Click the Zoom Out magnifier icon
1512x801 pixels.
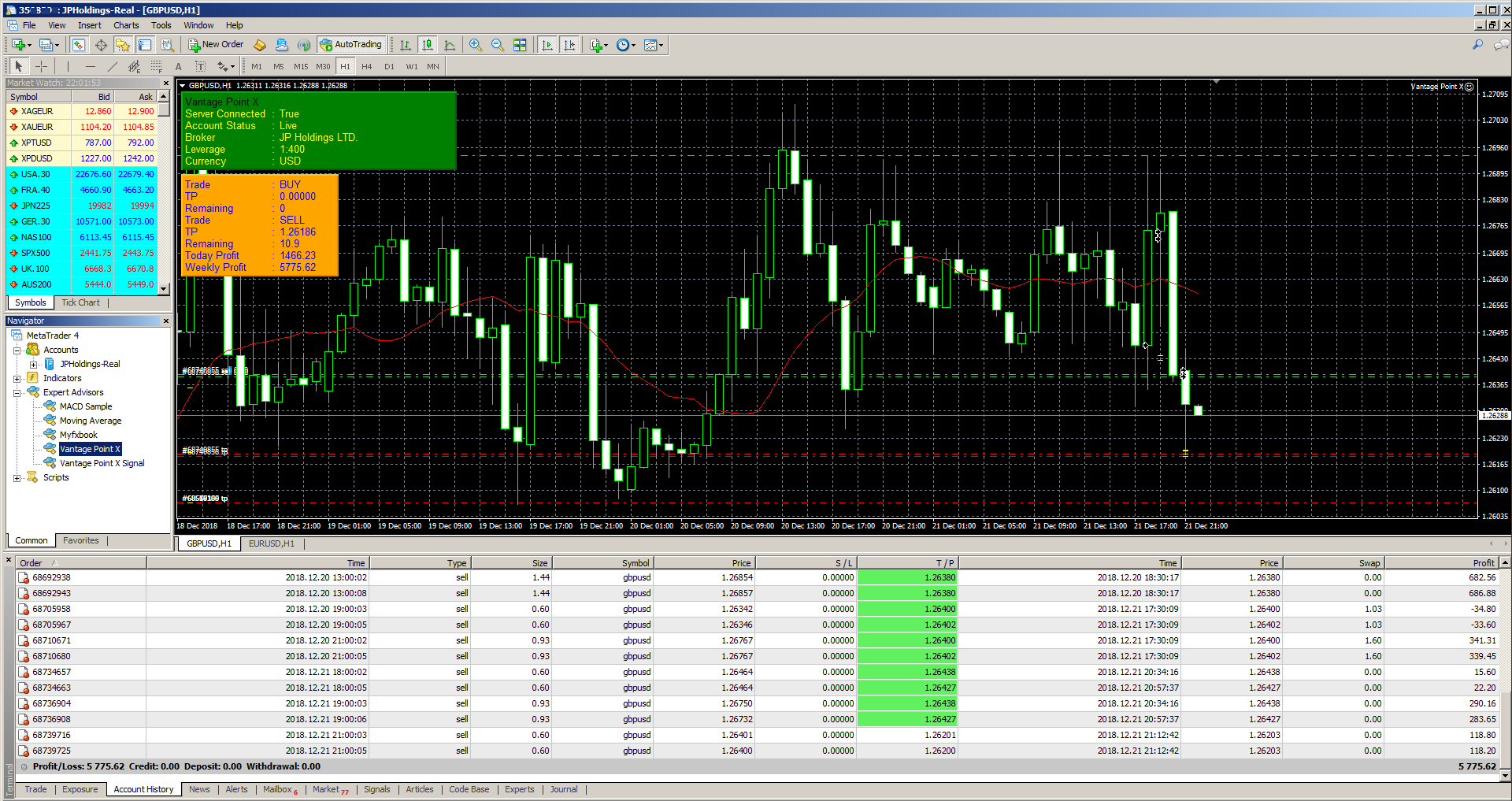497,45
